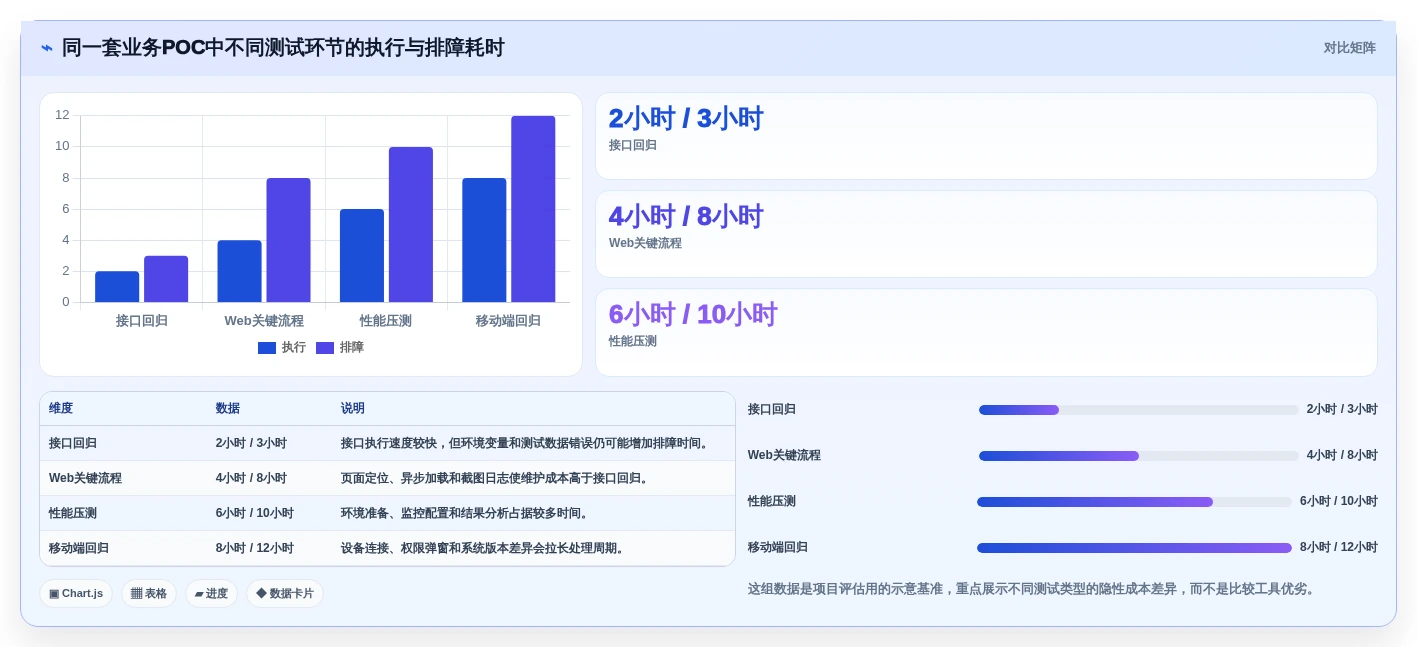The width and height of the screenshot is (1417, 647).
Task: Click the 接口回归 axis label under chart
Action: 142,321
